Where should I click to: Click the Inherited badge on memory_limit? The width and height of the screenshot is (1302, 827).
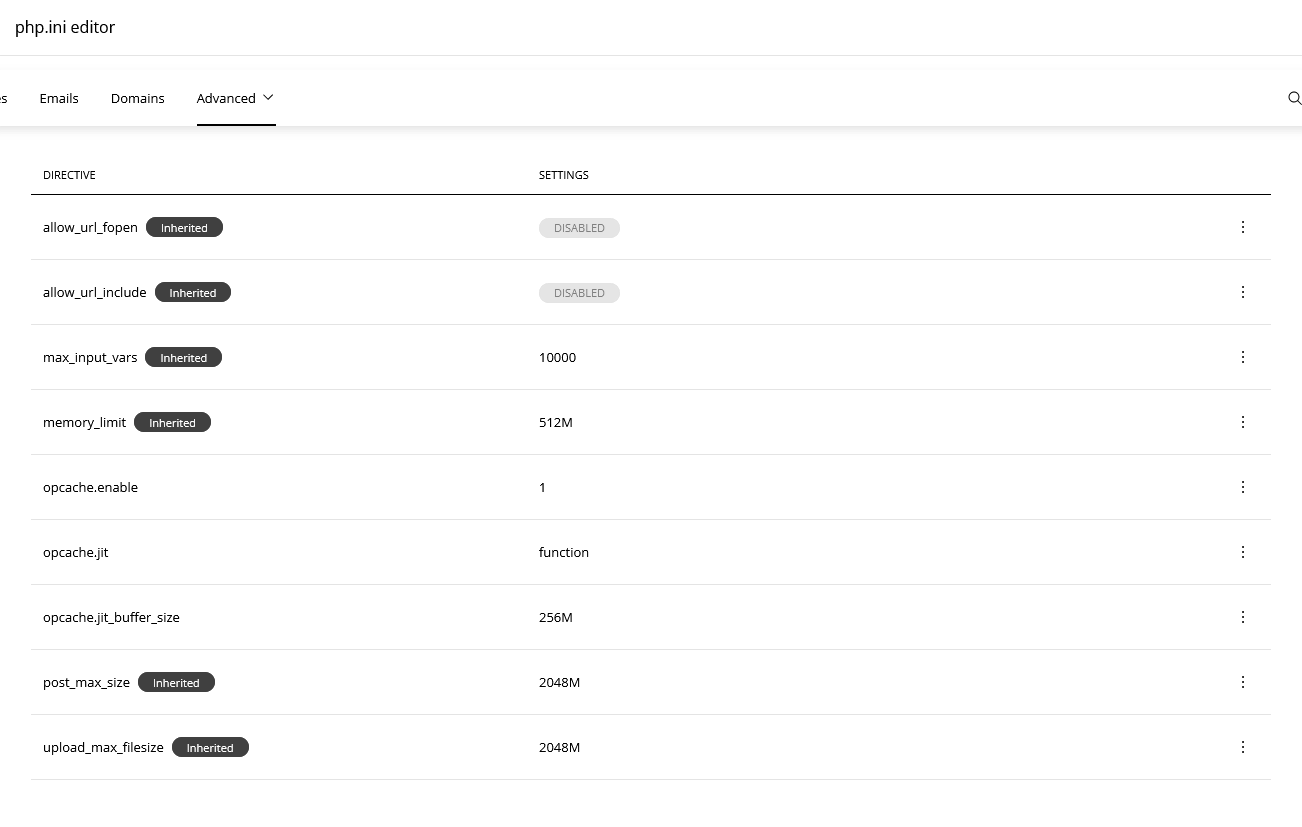172,423
